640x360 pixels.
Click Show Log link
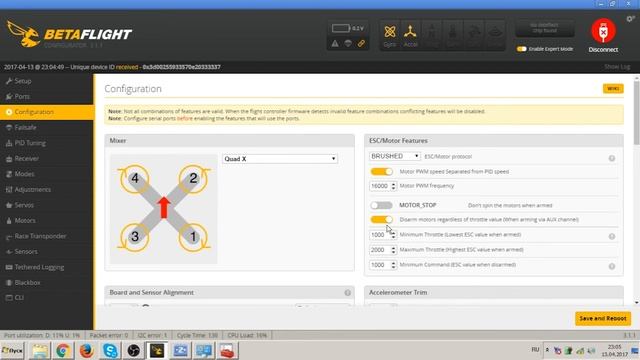pos(617,67)
